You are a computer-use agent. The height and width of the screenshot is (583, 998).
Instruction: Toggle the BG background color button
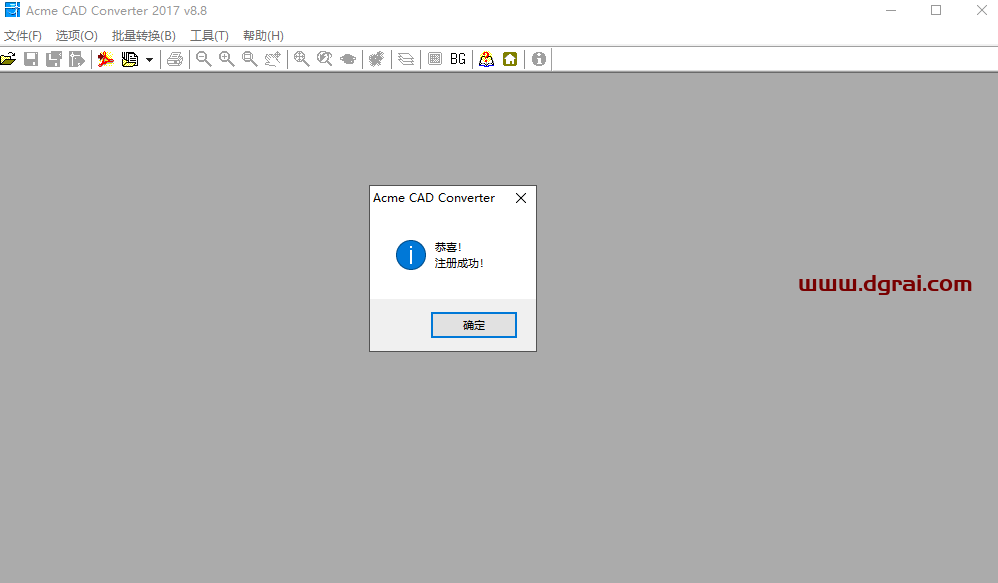(x=458, y=59)
